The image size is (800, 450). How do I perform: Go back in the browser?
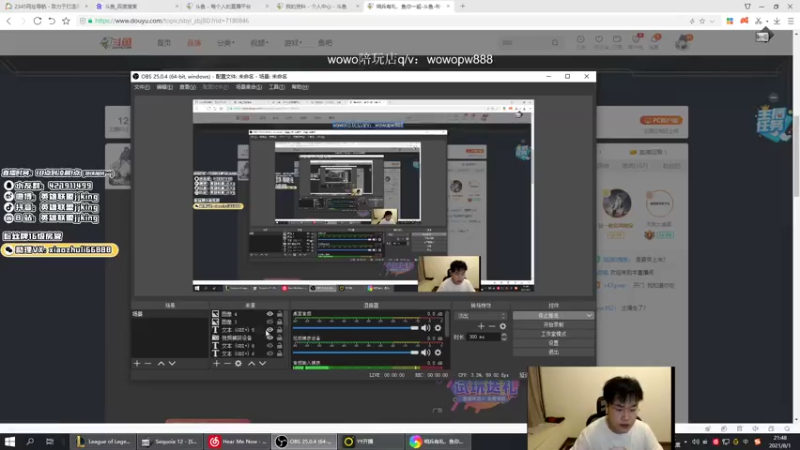click(9, 21)
